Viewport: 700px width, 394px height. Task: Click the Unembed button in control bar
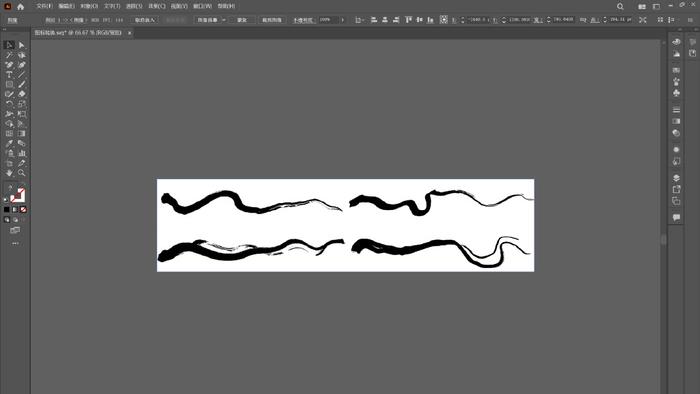[x=145, y=20]
